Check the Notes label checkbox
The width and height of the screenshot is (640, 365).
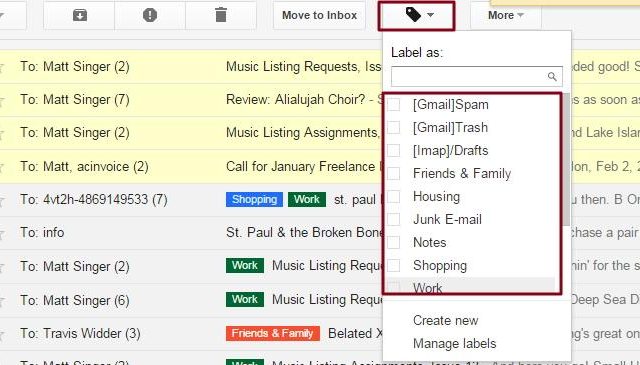394,242
